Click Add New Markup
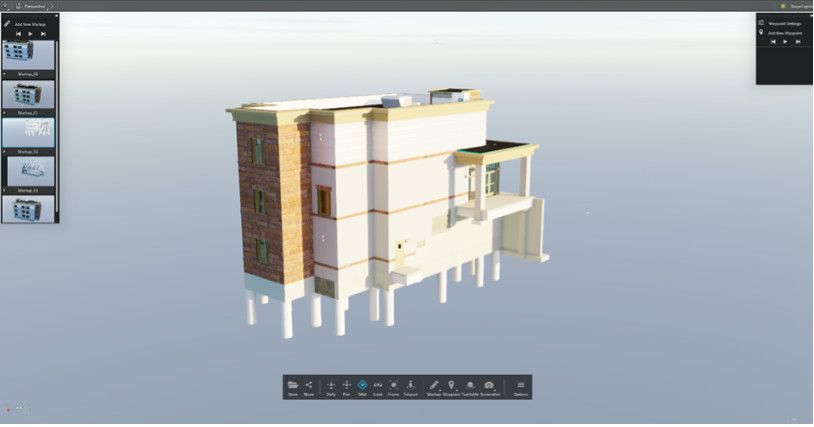 (x=30, y=23)
